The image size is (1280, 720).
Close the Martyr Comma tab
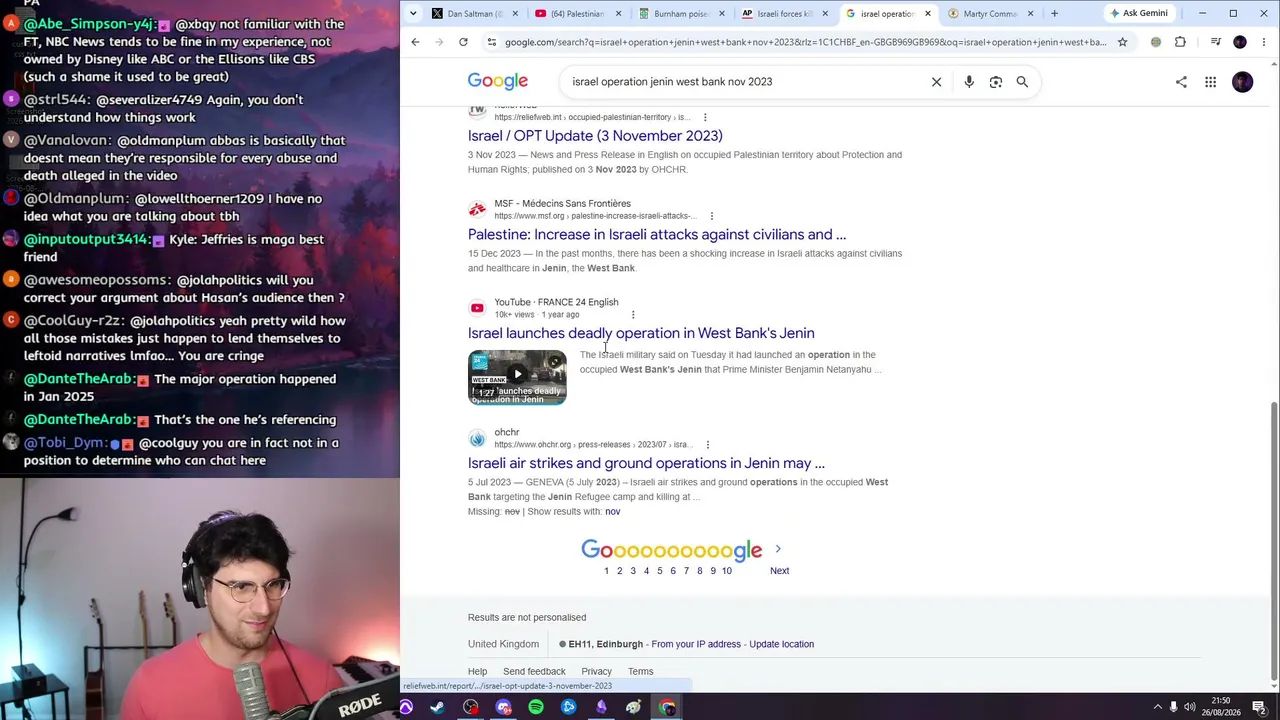1031,14
